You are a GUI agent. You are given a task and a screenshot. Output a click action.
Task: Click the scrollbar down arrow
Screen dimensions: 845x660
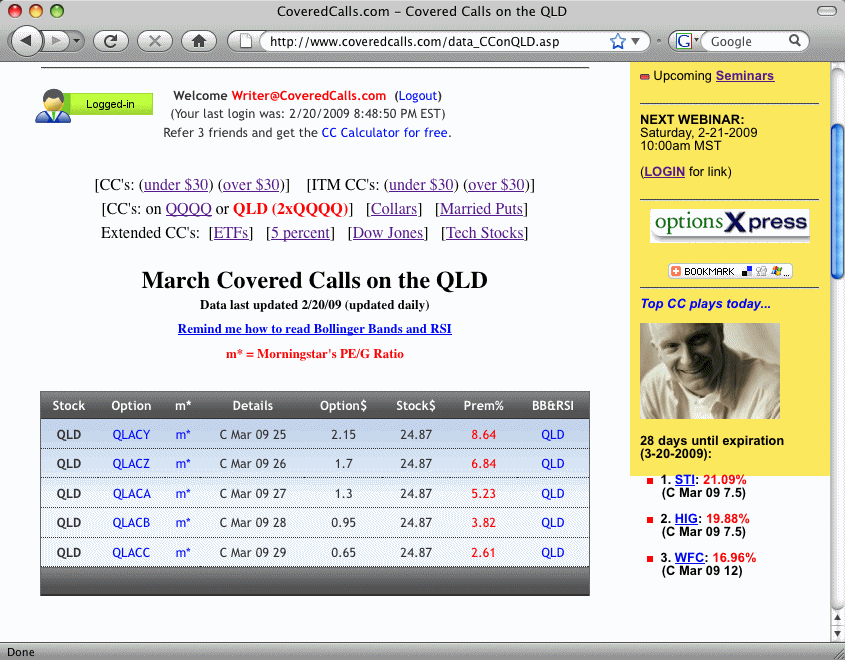837,633
